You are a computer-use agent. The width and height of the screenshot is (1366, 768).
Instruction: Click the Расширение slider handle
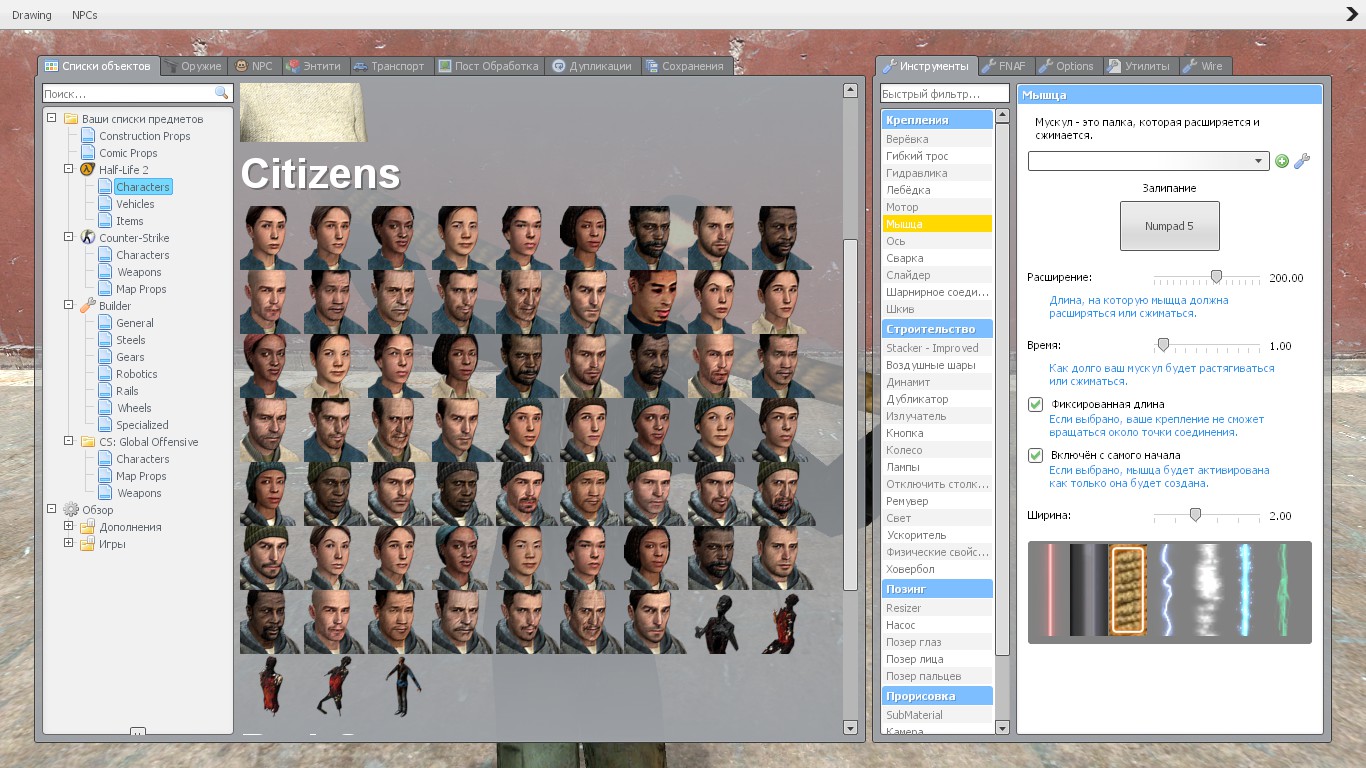click(1216, 277)
